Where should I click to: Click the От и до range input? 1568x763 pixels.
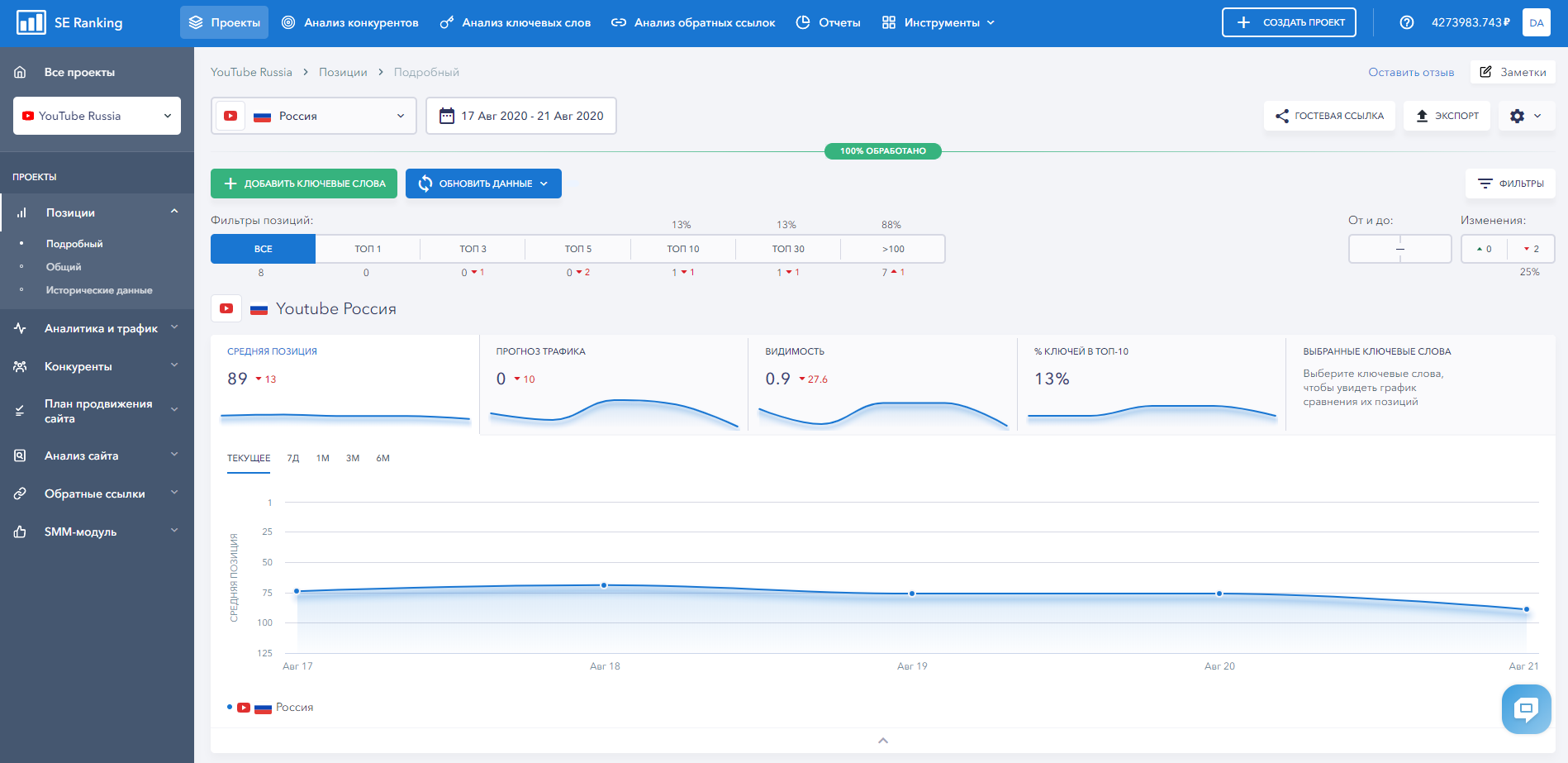tap(1399, 249)
